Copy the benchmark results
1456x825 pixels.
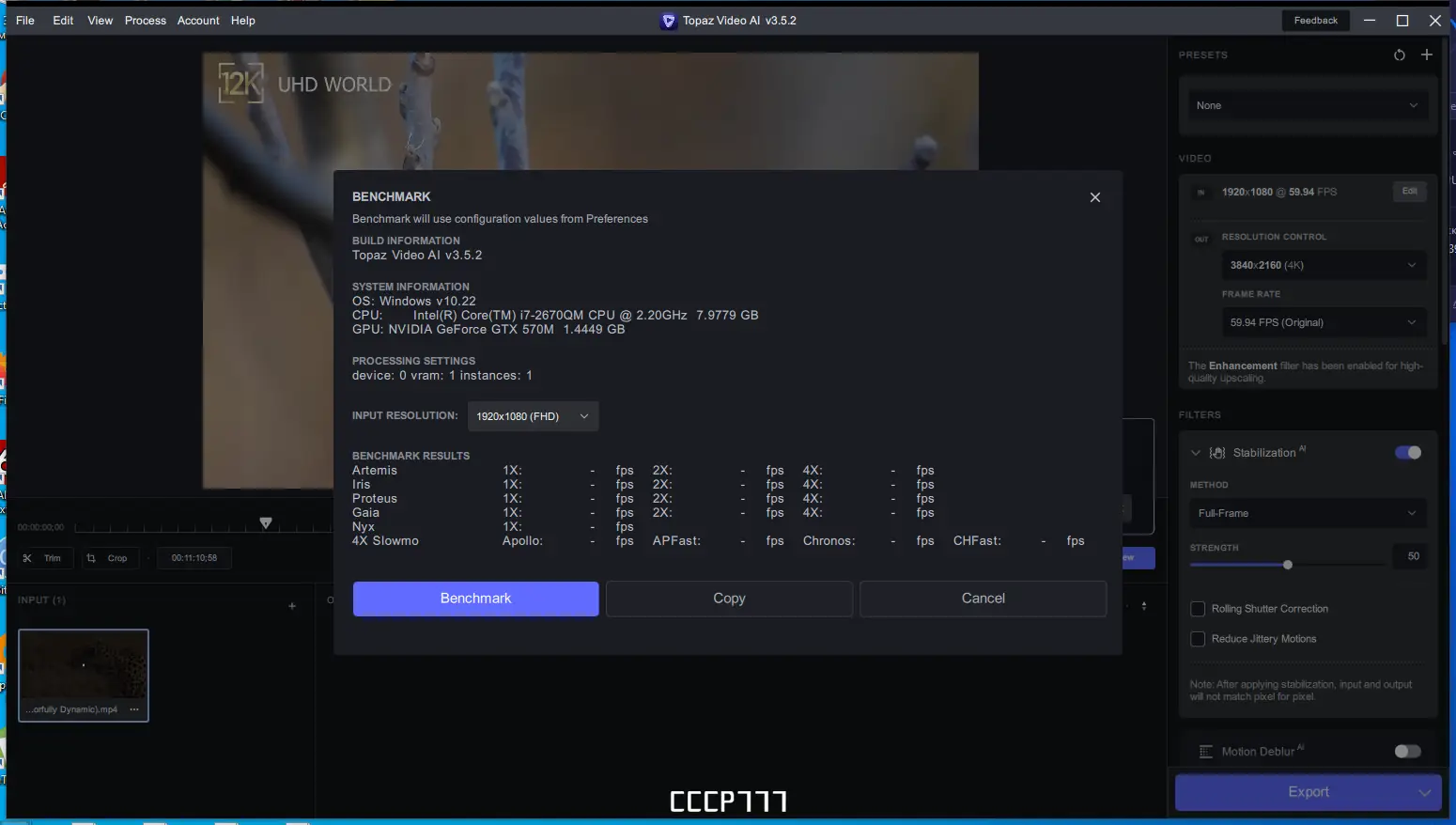pos(729,599)
